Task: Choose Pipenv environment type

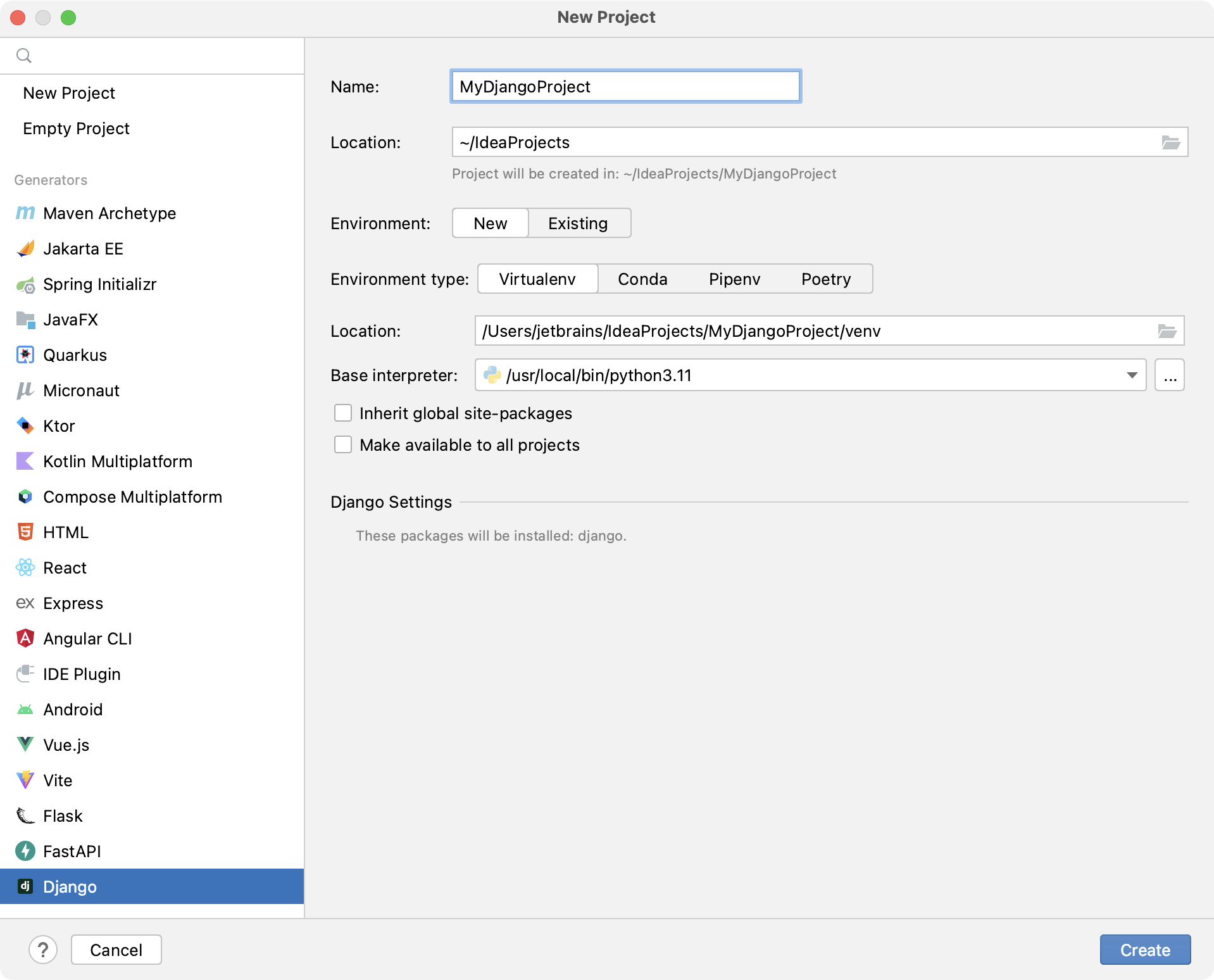Action: click(734, 279)
